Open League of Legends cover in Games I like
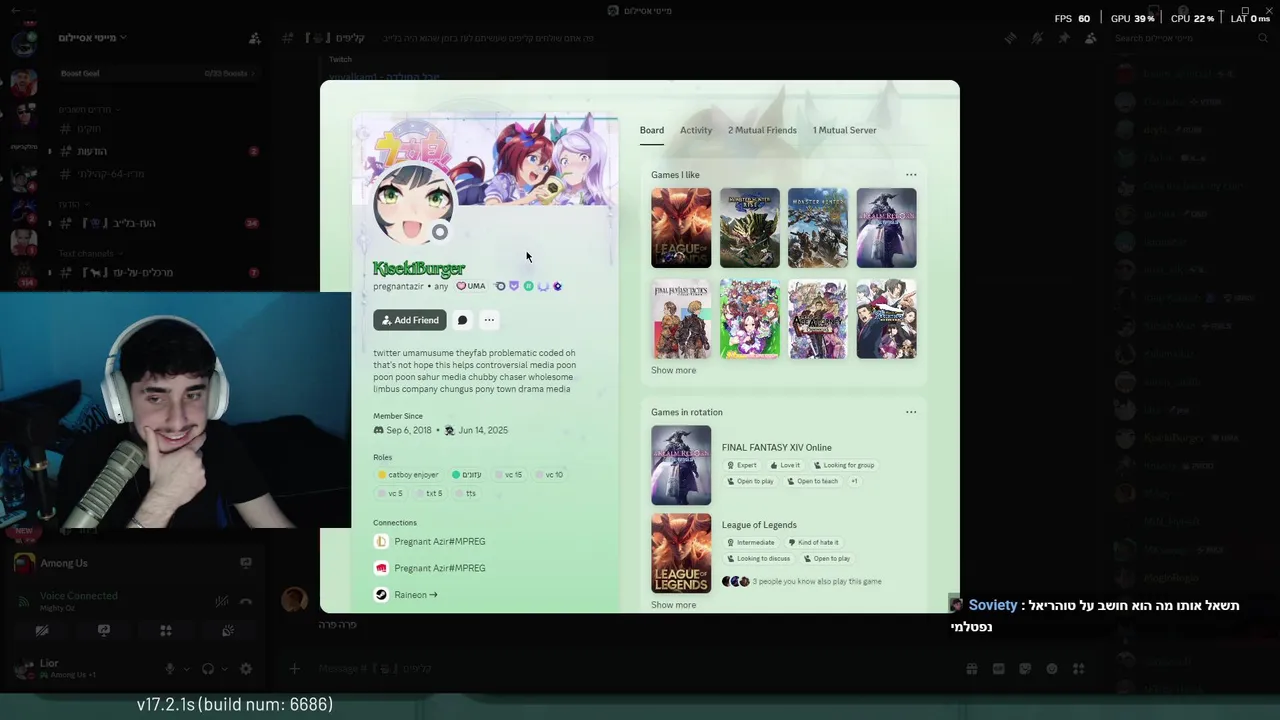Viewport: 1280px width, 720px height. [x=681, y=228]
